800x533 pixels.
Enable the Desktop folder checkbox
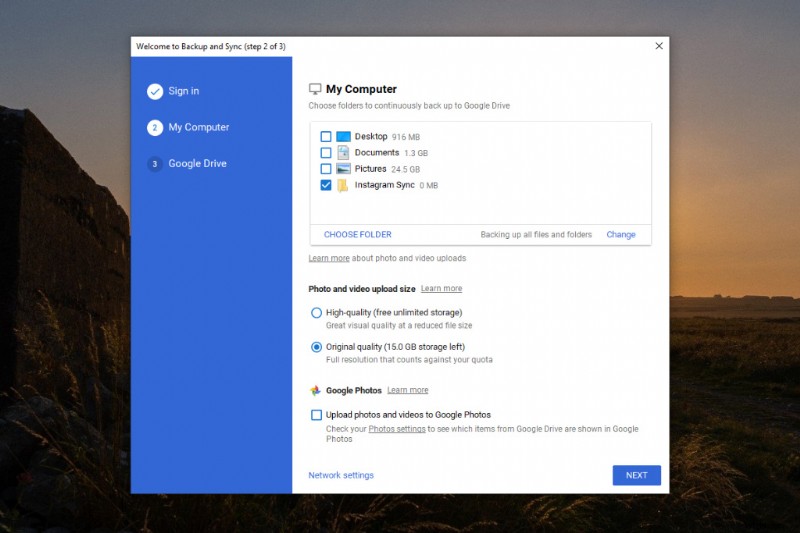click(x=326, y=136)
